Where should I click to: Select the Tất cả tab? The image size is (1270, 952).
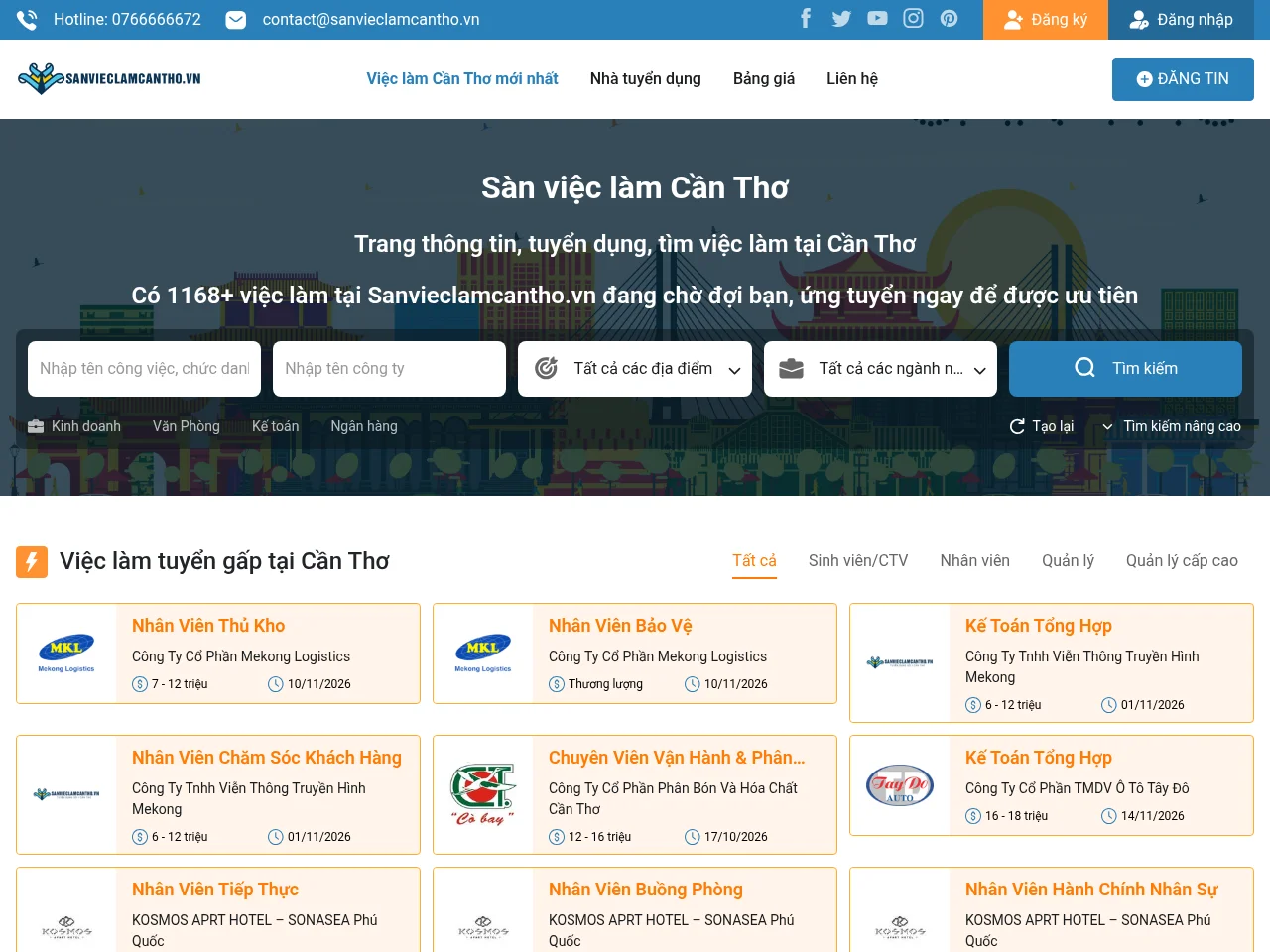point(754,561)
